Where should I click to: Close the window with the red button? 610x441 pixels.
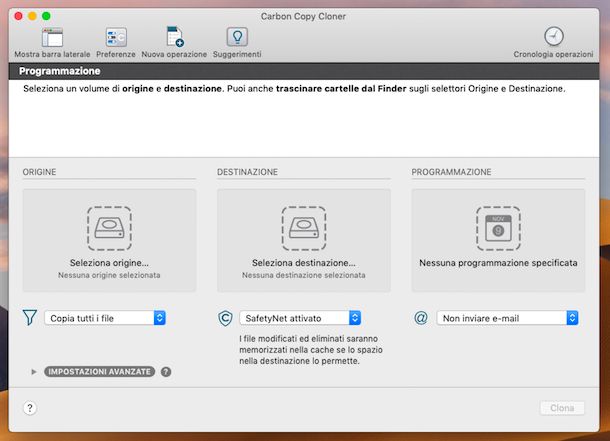18,16
